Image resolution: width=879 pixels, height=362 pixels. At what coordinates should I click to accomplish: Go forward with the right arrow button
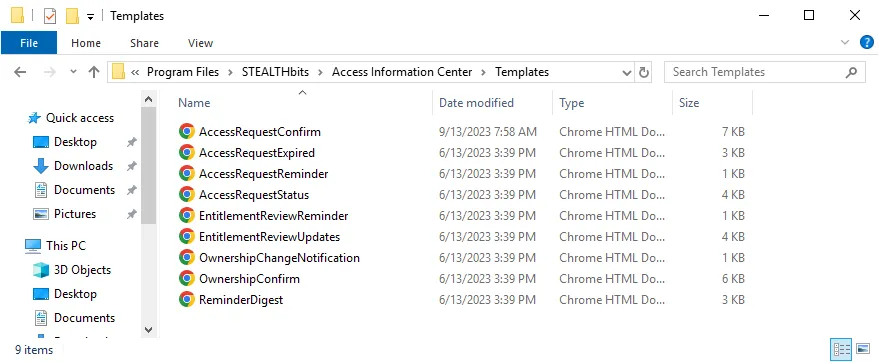49,72
